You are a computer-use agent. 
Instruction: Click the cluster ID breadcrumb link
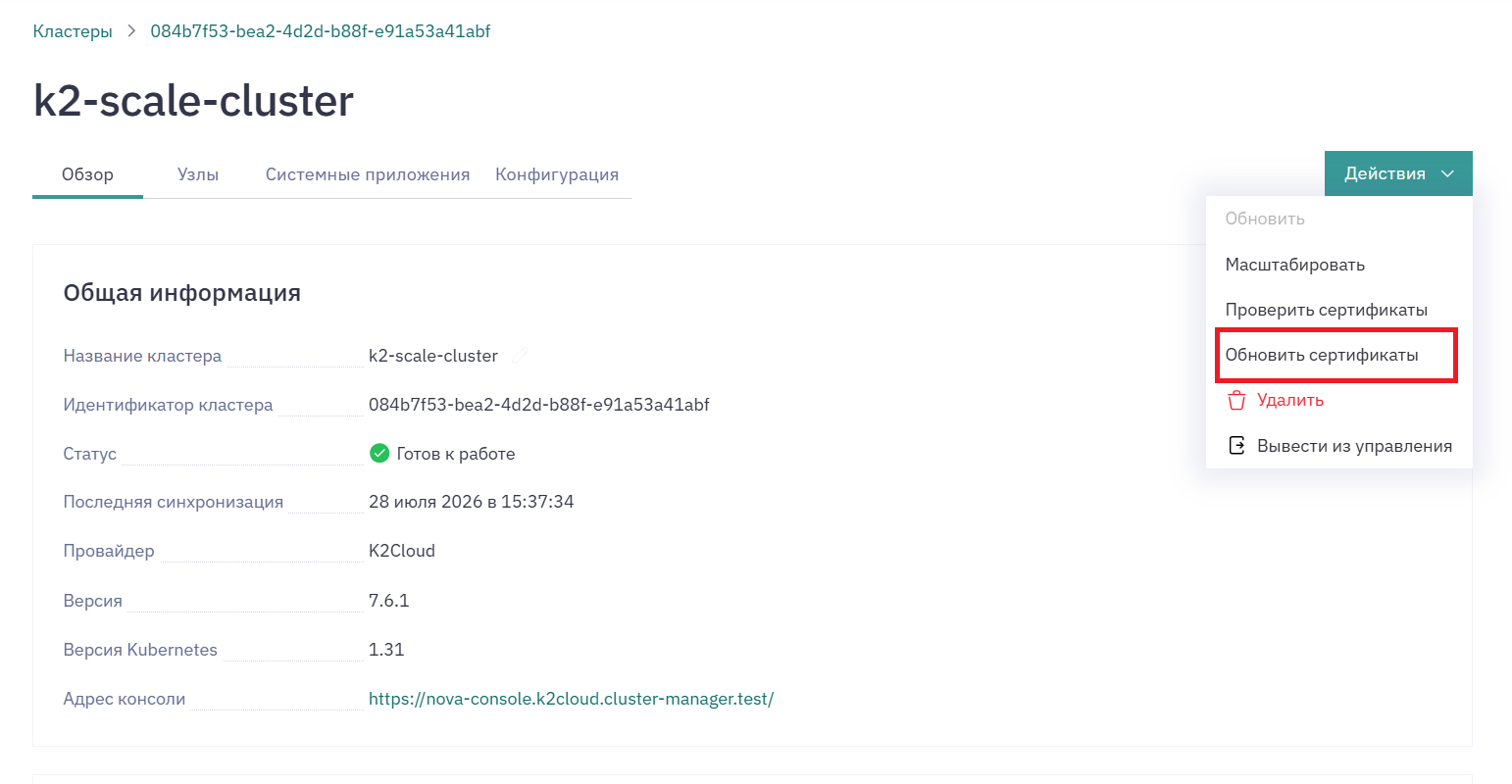(321, 31)
